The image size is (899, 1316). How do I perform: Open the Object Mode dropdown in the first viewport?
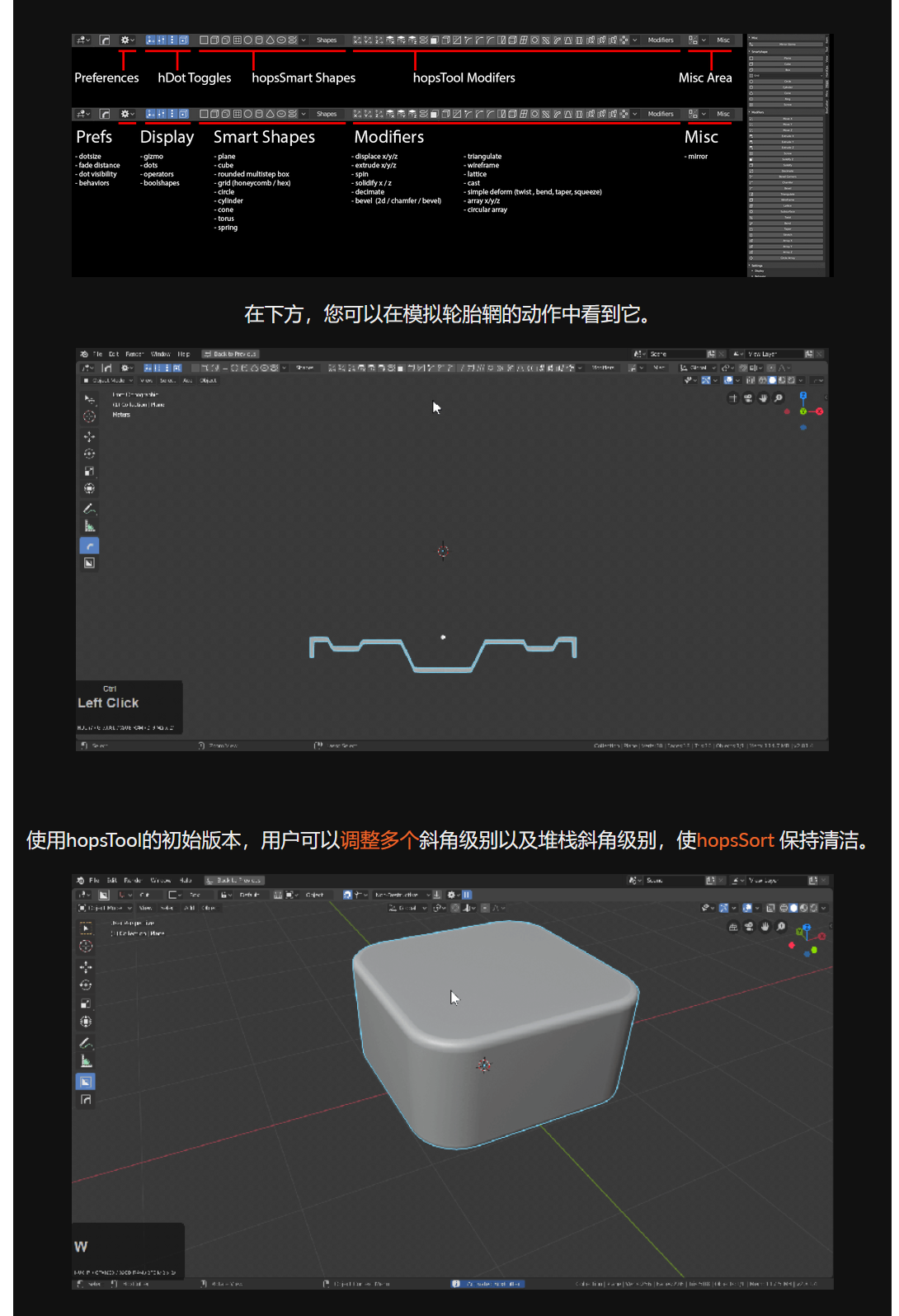click(108, 380)
